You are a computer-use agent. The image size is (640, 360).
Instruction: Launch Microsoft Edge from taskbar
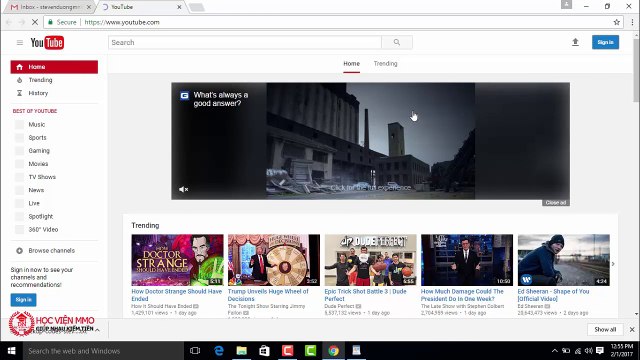click(219, 351)
